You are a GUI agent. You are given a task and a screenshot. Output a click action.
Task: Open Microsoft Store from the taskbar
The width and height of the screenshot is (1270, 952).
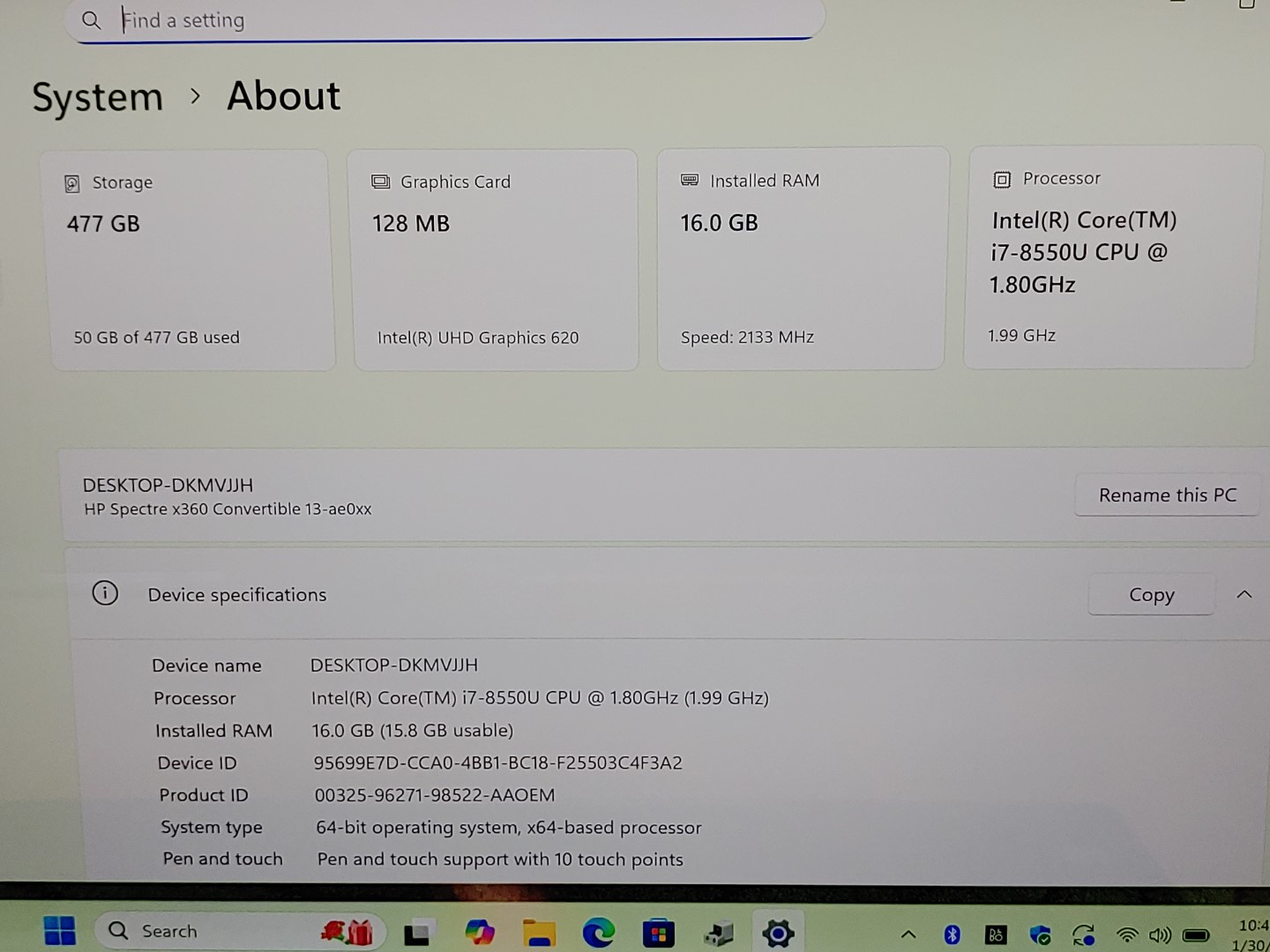pos(658,933)
